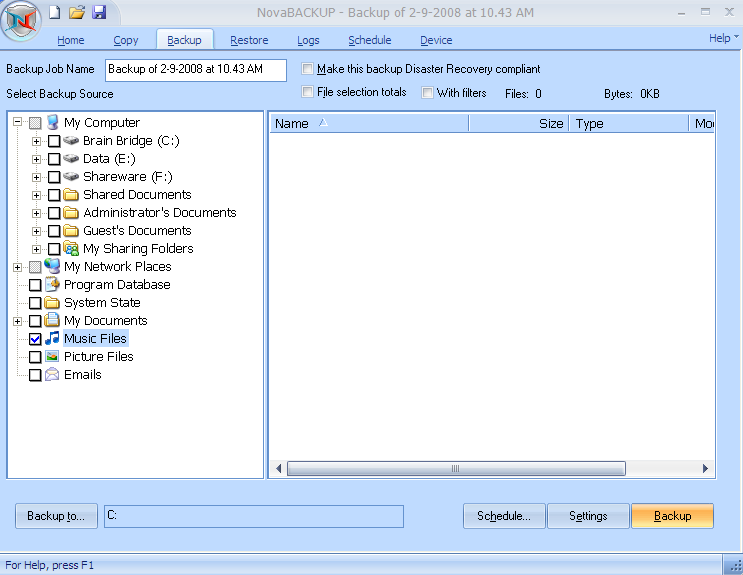Uncheck the Music Files checkbox
743x575 pixels.
point(35,339)
